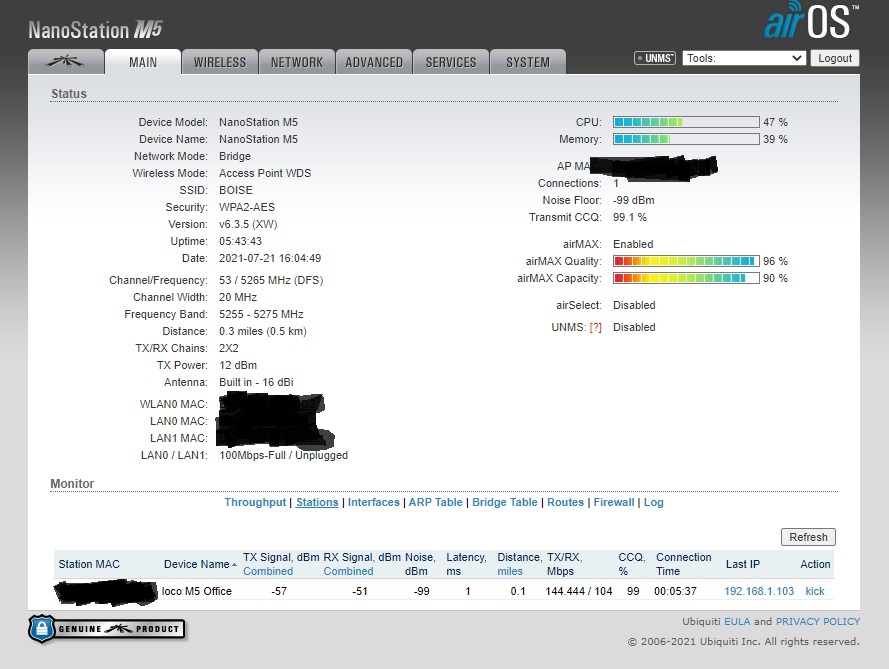Screen dimensions: 889x669
Task: Open last IP 192.168.1.103 link
Action: point(759,591)
